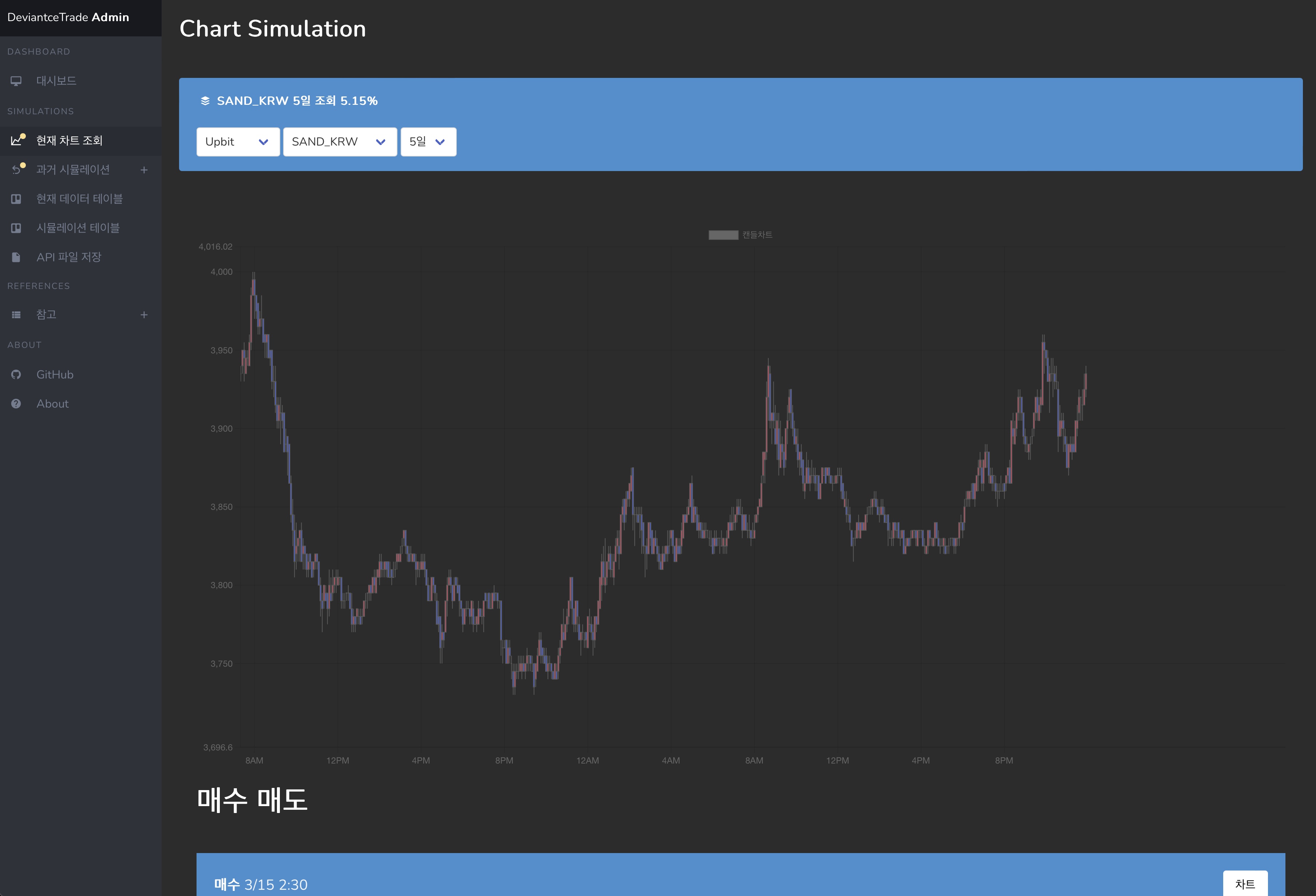This screenshot has width=1316, height=896.
Task: Open the API 파일 저장 menu item
Action: [68, 257]
